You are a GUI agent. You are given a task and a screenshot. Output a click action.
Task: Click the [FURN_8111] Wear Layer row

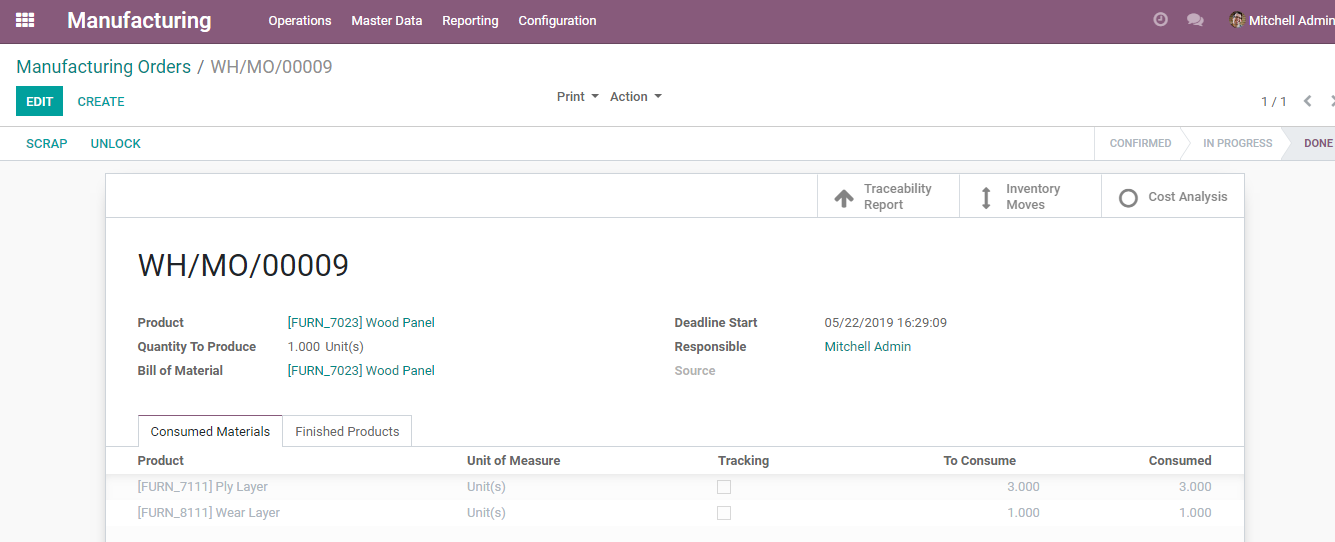(675, 513)
